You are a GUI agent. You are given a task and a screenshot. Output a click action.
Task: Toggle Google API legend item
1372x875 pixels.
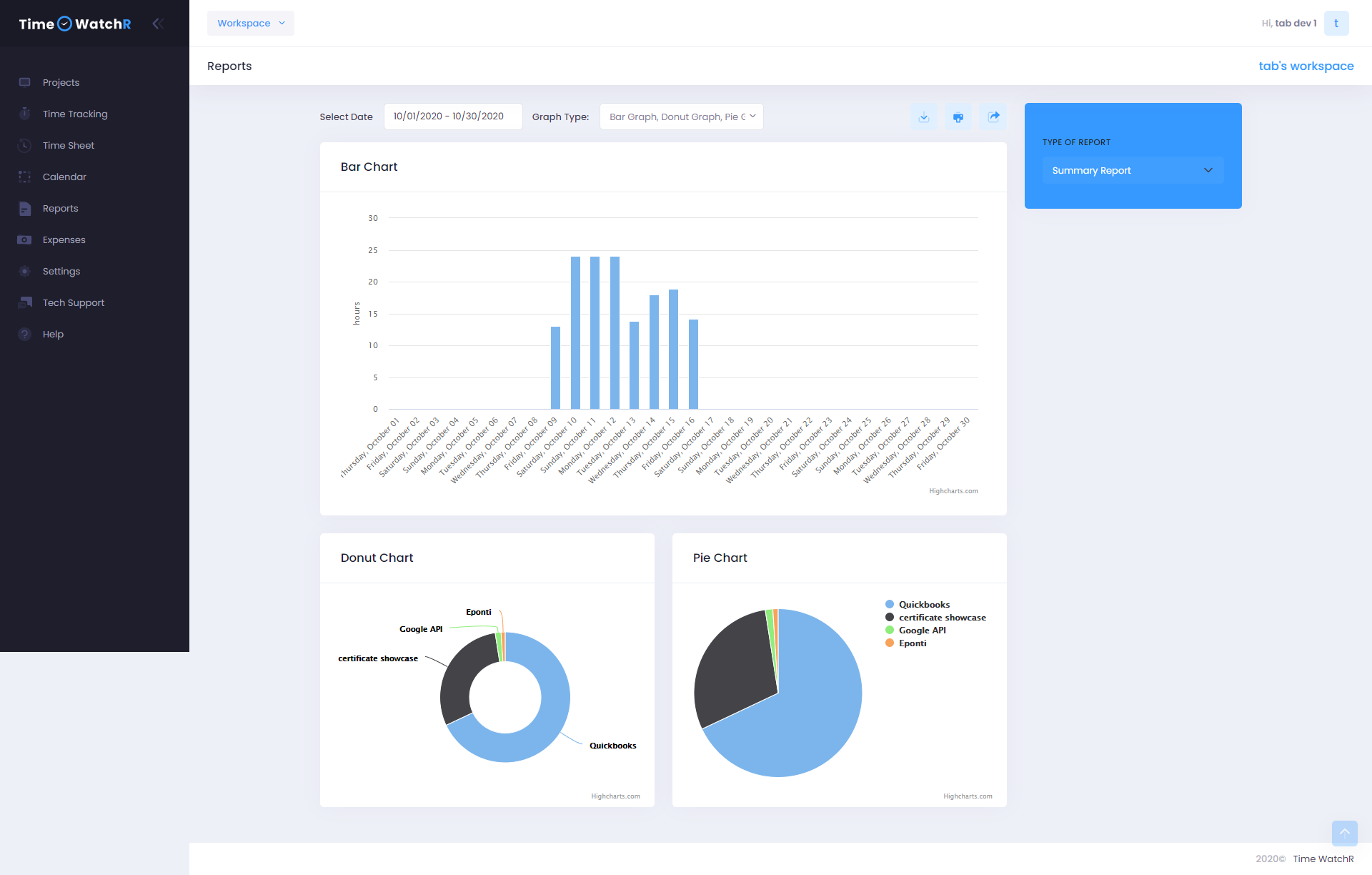click(922, 631)
